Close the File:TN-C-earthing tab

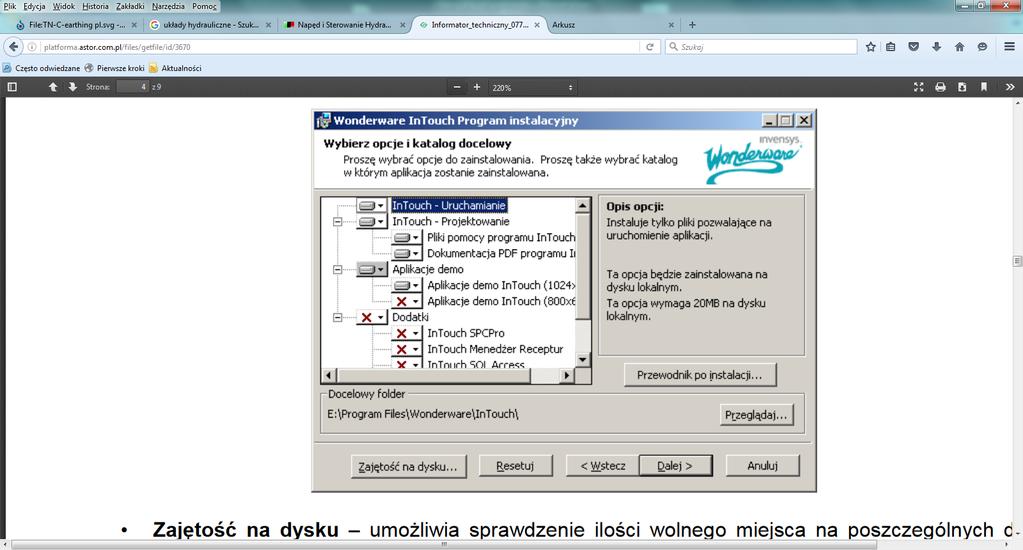(134, 25)
